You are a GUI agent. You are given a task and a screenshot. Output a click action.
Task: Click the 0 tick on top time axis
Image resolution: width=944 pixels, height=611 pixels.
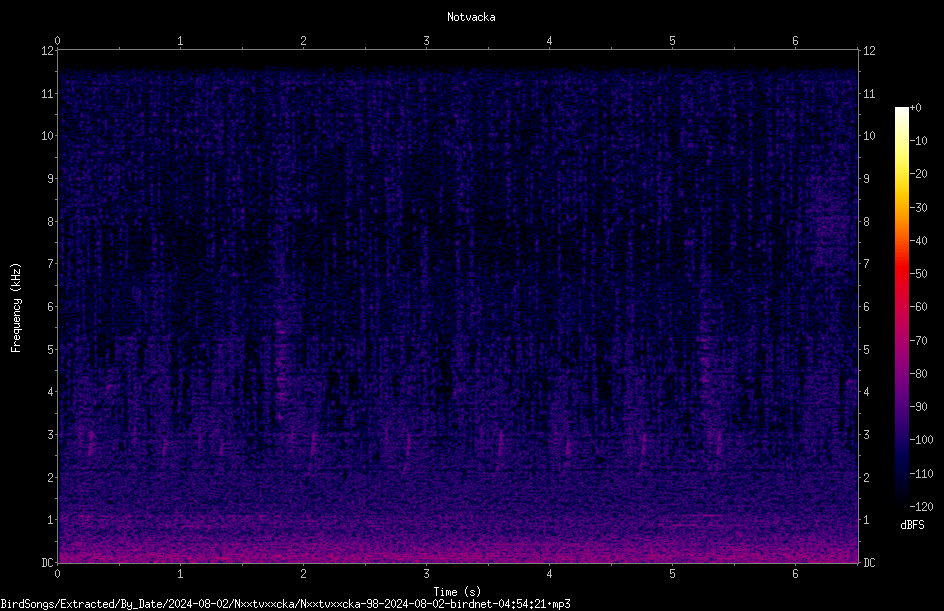tap(57, 41)
